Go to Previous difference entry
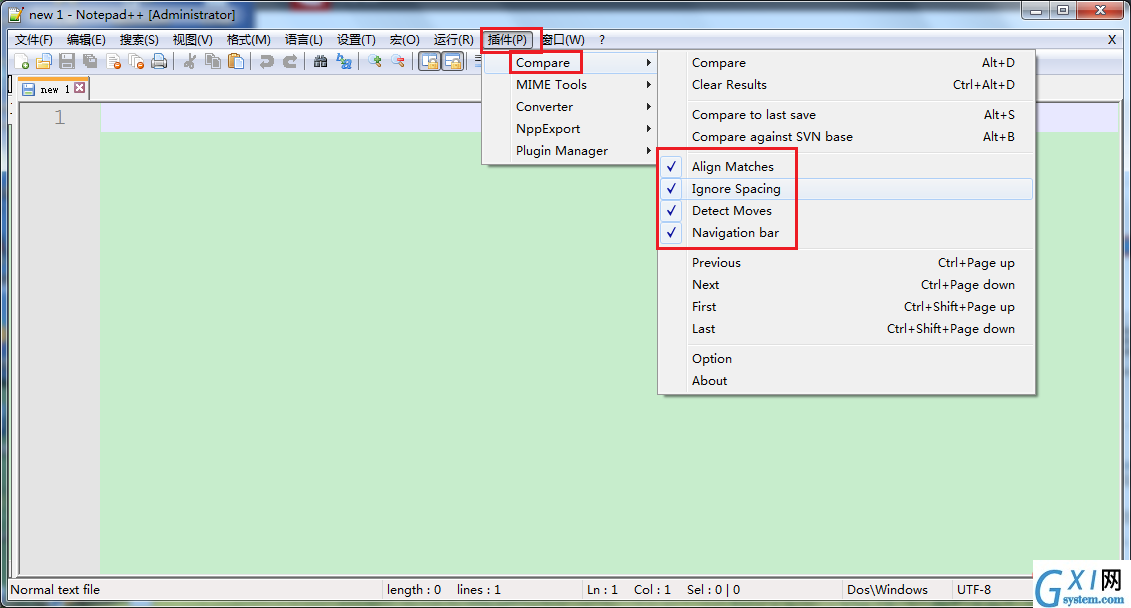This screenshot has height=608, width=1131. (x=847, y=263)
